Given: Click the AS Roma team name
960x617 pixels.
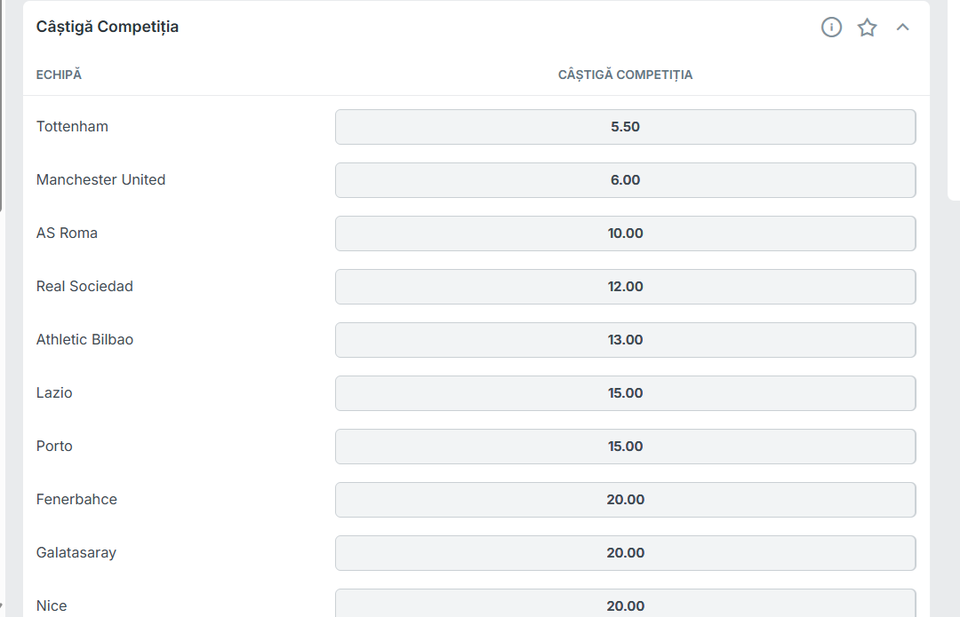Looking at the screenshot, I should (x=67, y=233).
